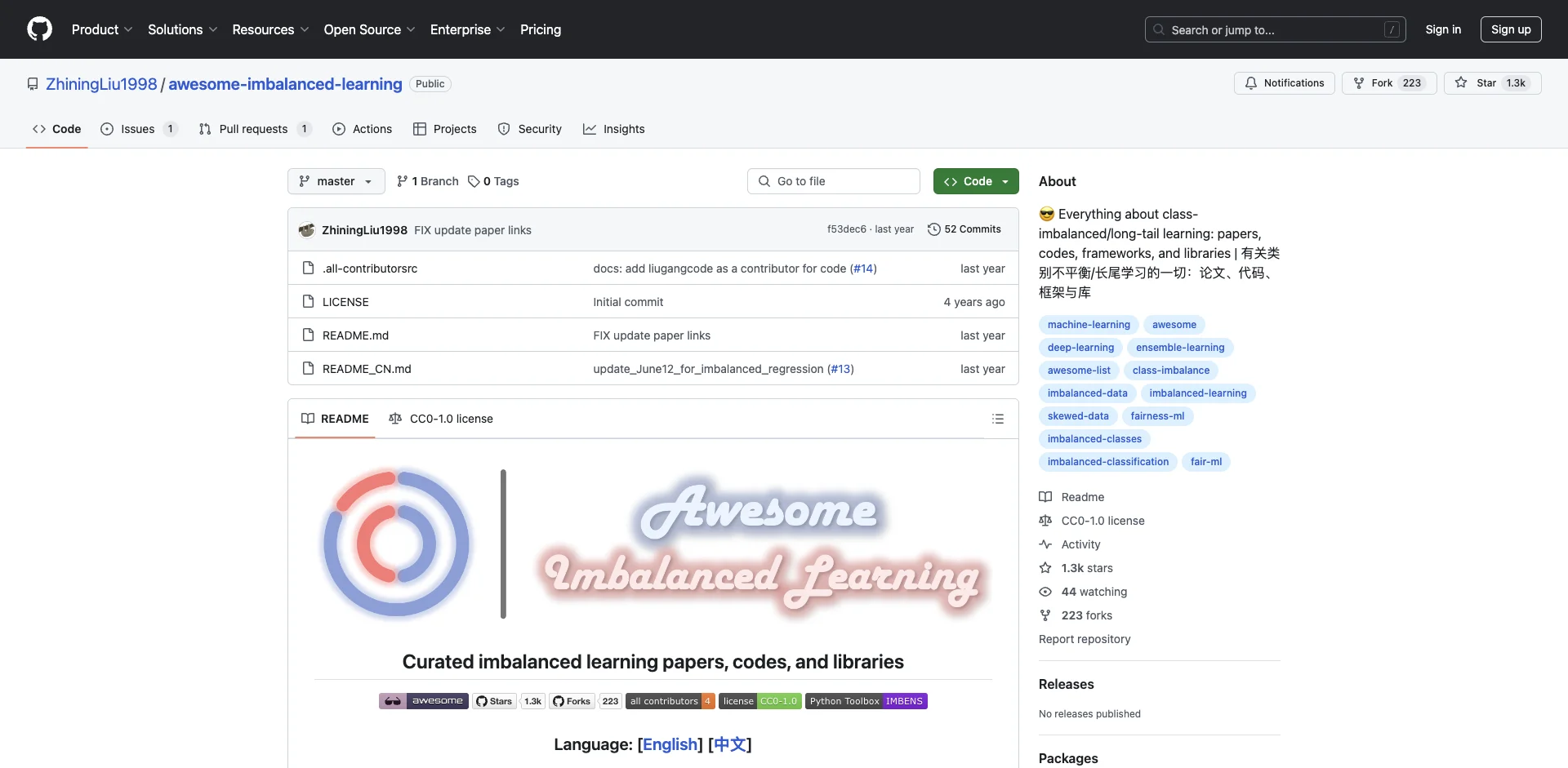Expand the Solutions menu
The width and height of the screenshot is (1568, 768).
[183, 29]
